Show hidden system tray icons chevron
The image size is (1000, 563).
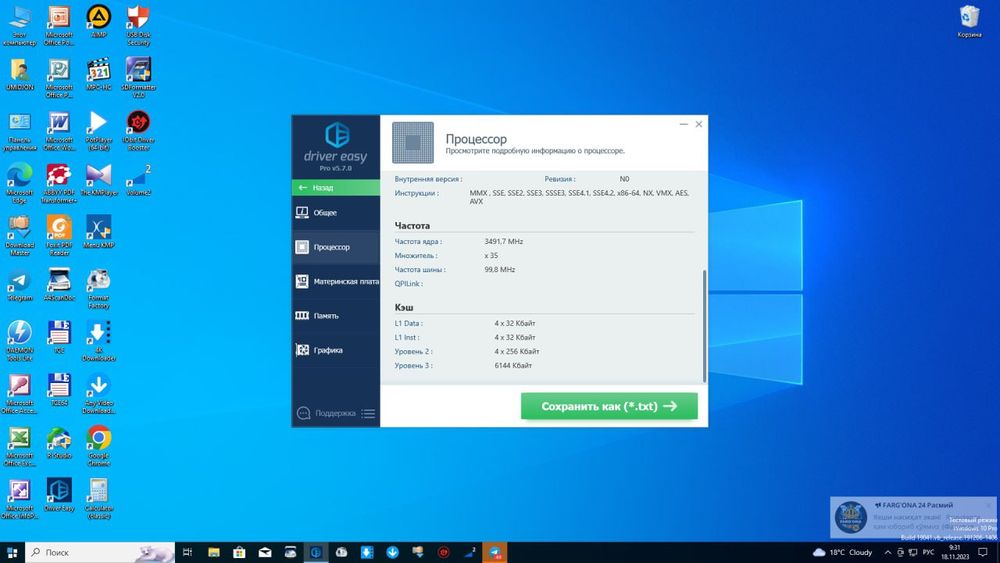tap(887, 552)
